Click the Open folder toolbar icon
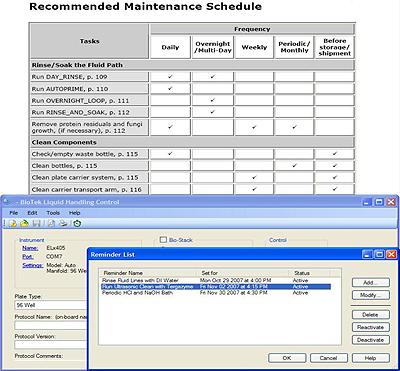The height and width of the screenshot is (371, 400). click(24, 223)
